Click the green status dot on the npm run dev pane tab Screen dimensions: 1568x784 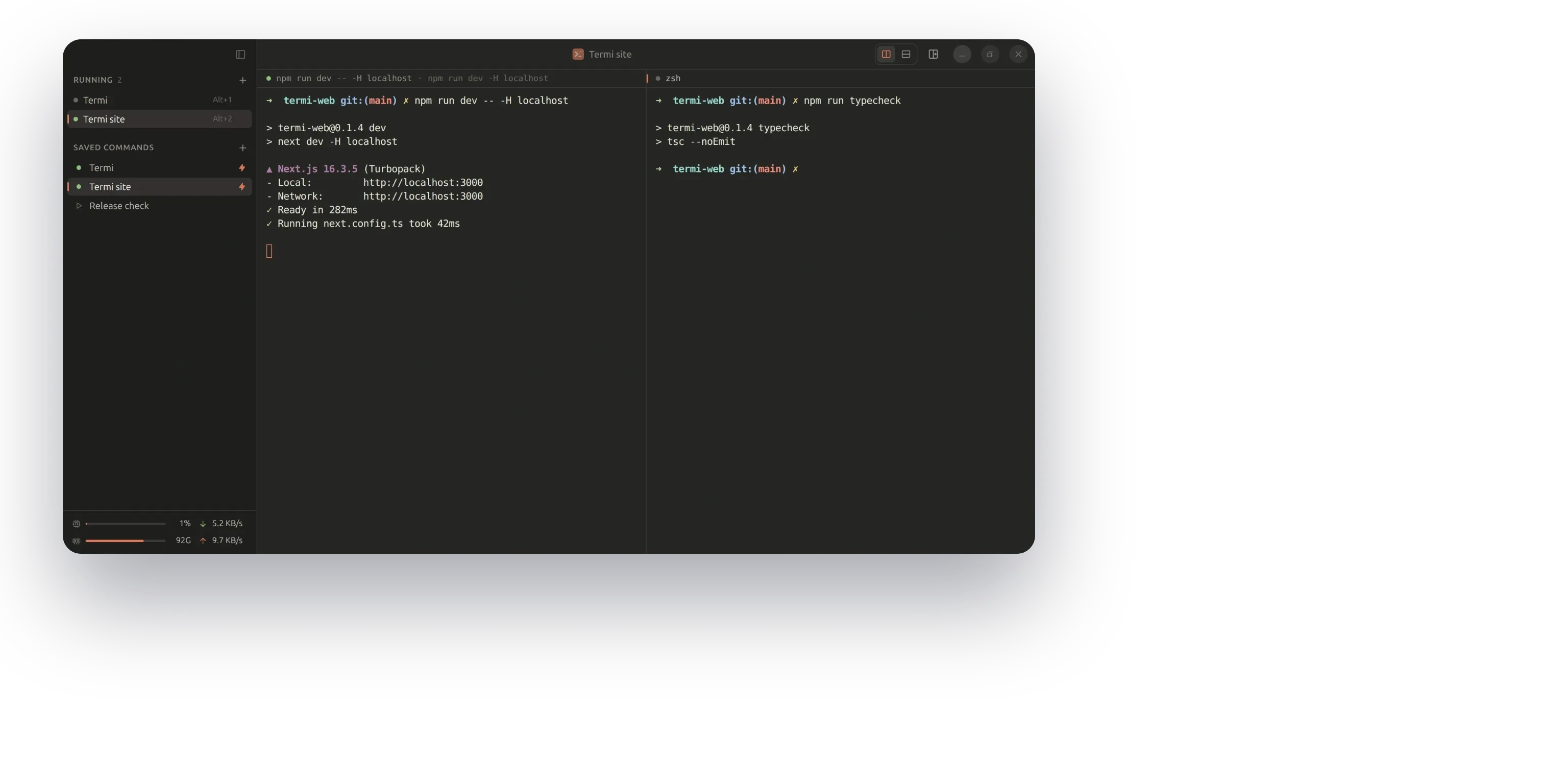coord(268,79)
